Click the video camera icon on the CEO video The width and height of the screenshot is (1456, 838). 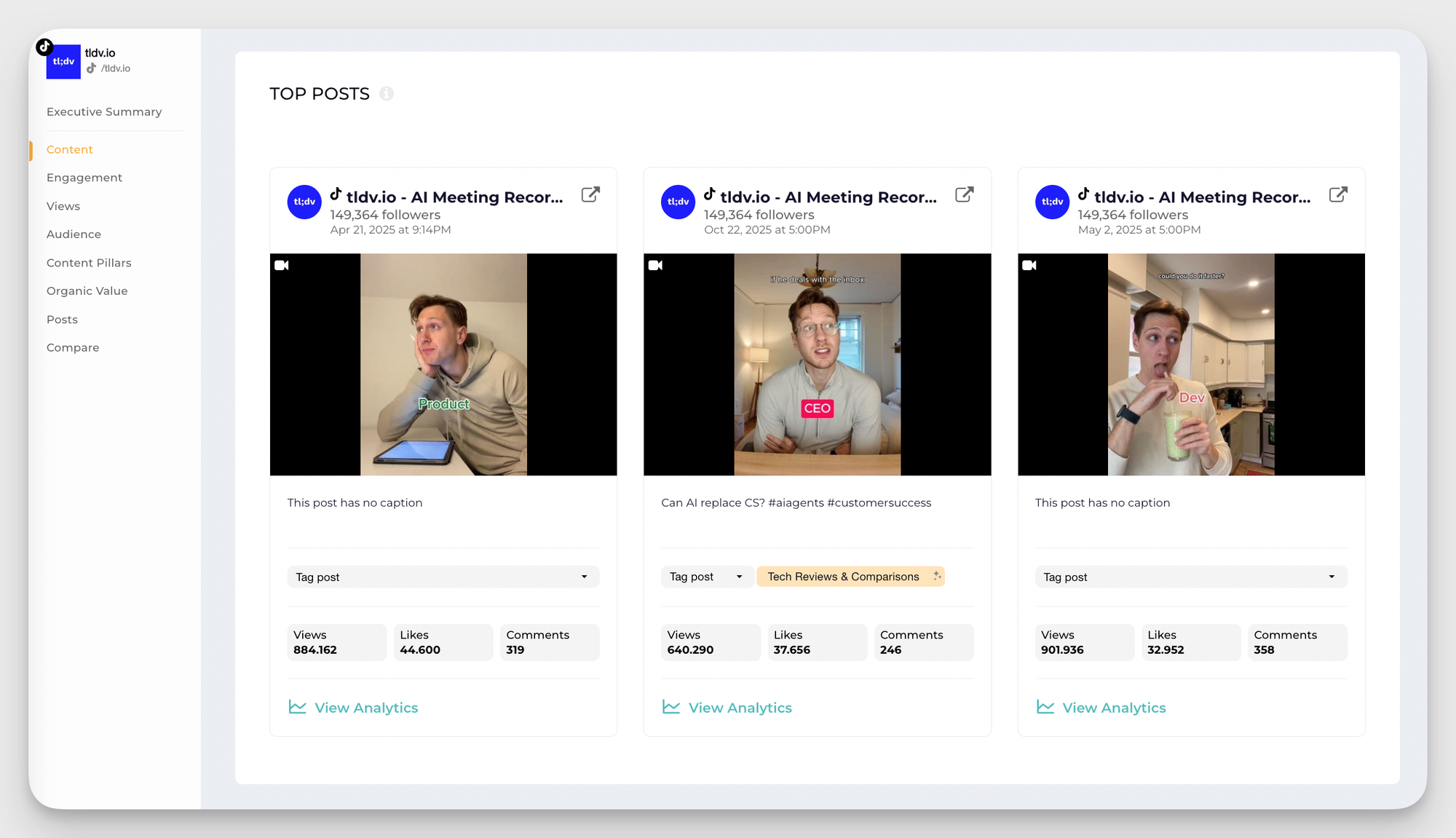(x=655, y=265)
